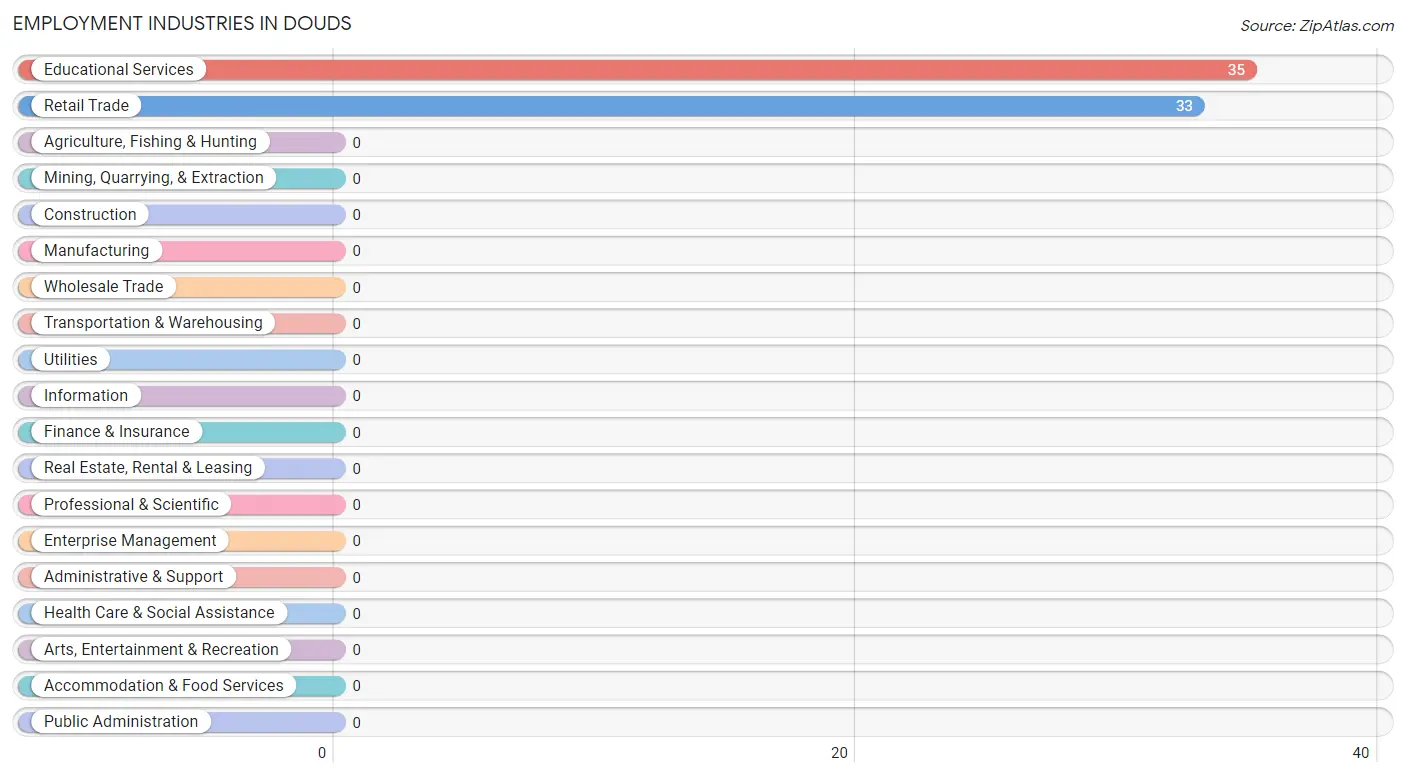Click the 0 value beside Accommodation & Food Services

tap(356, 686)
